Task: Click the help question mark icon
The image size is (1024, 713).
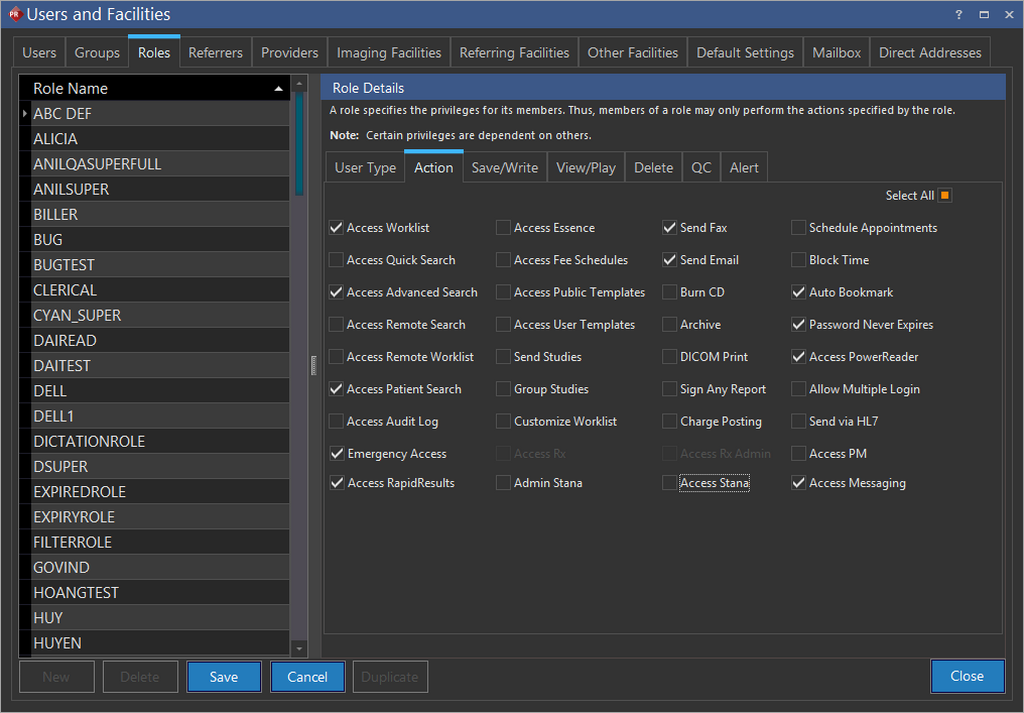Action: pos(959,15)
